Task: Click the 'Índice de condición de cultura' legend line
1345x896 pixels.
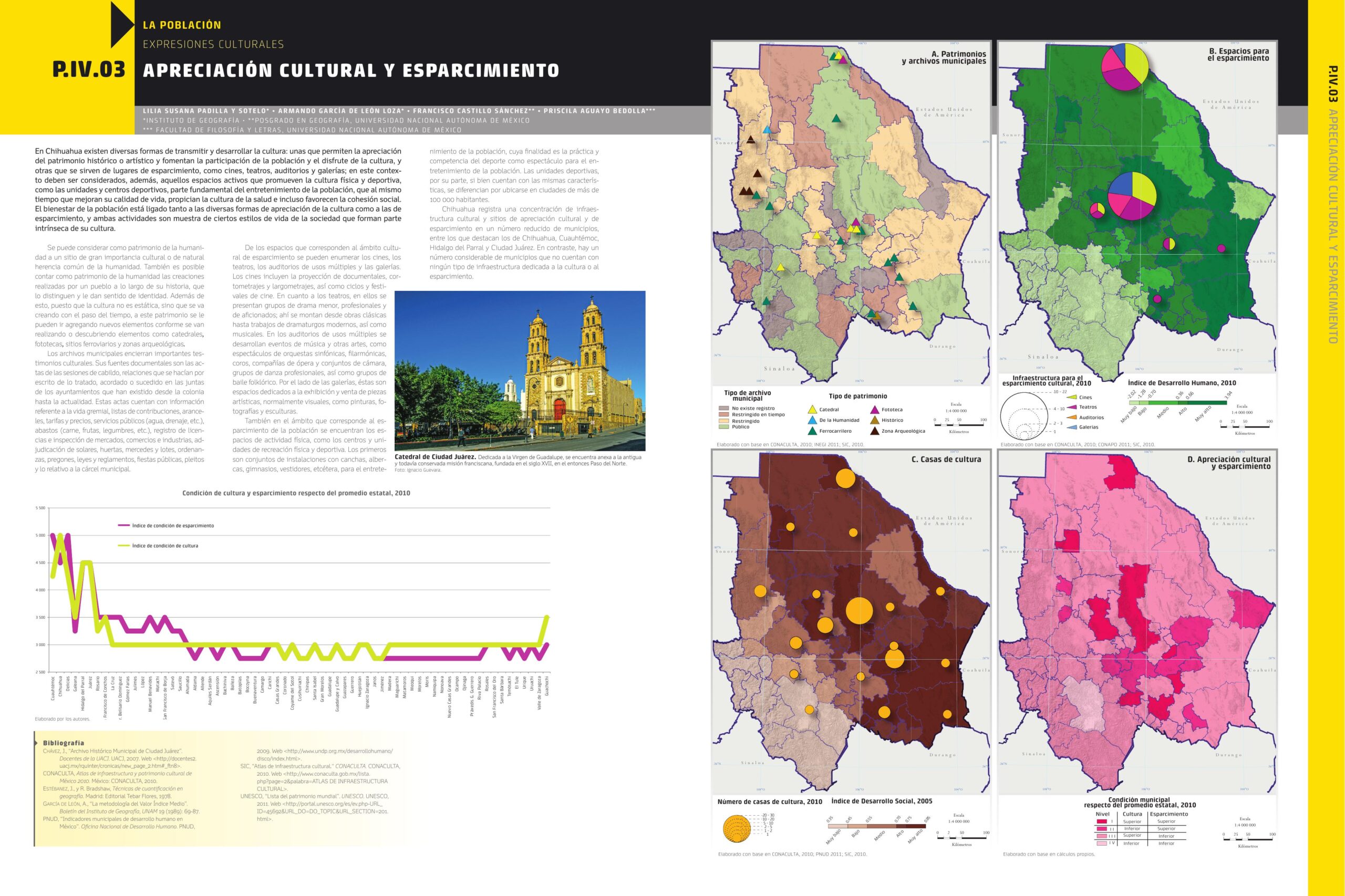Action: pyautogui.click(x=124, y=546)
